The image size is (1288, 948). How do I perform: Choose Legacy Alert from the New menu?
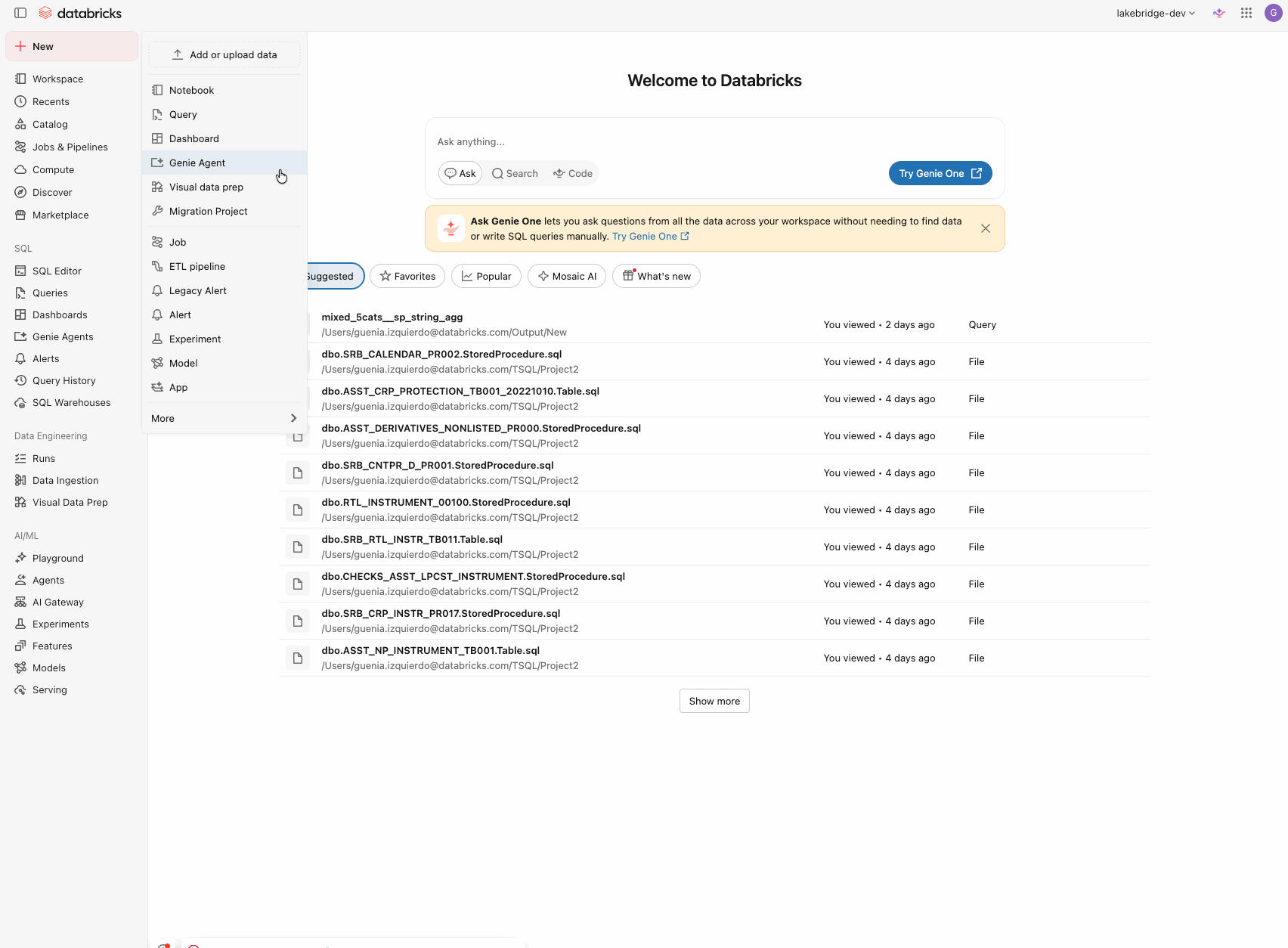[x=224, y=290]
